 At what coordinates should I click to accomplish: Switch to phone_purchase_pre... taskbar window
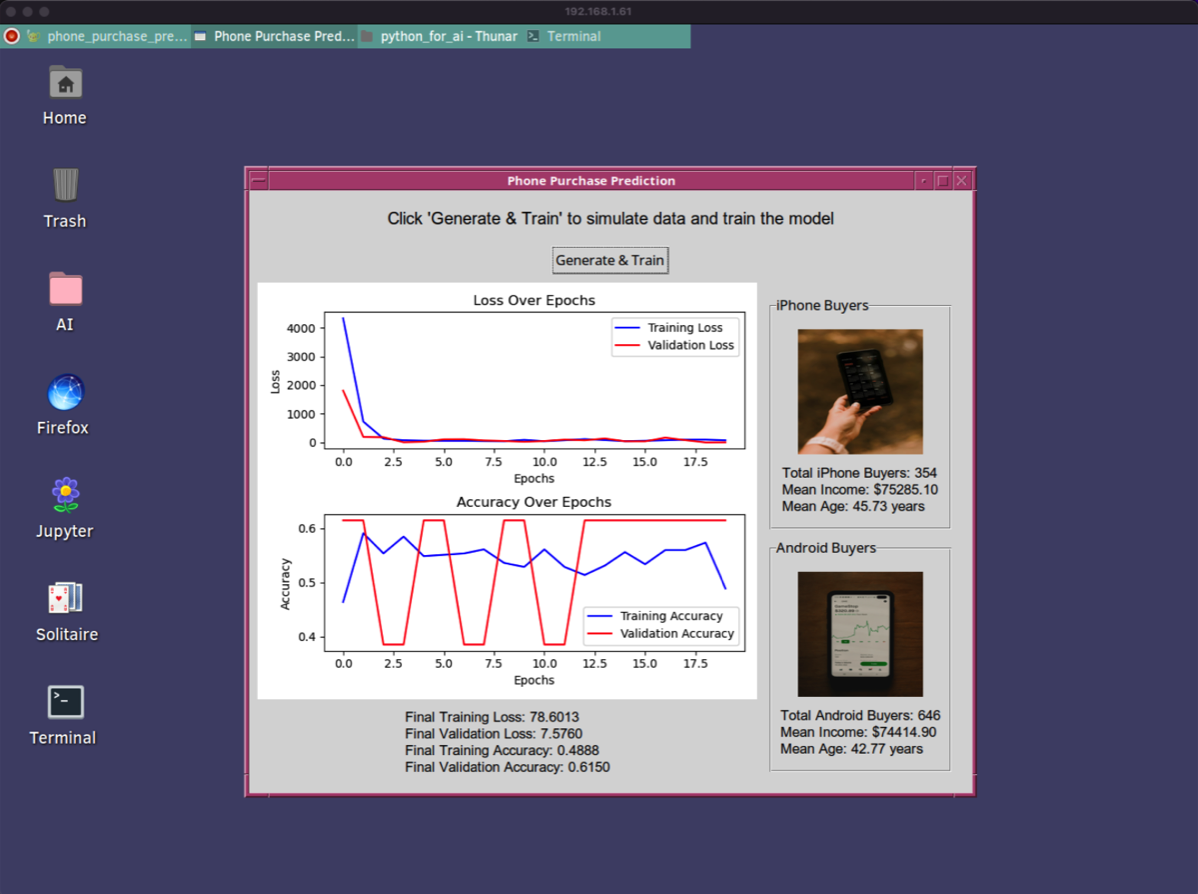click(108, 36)
